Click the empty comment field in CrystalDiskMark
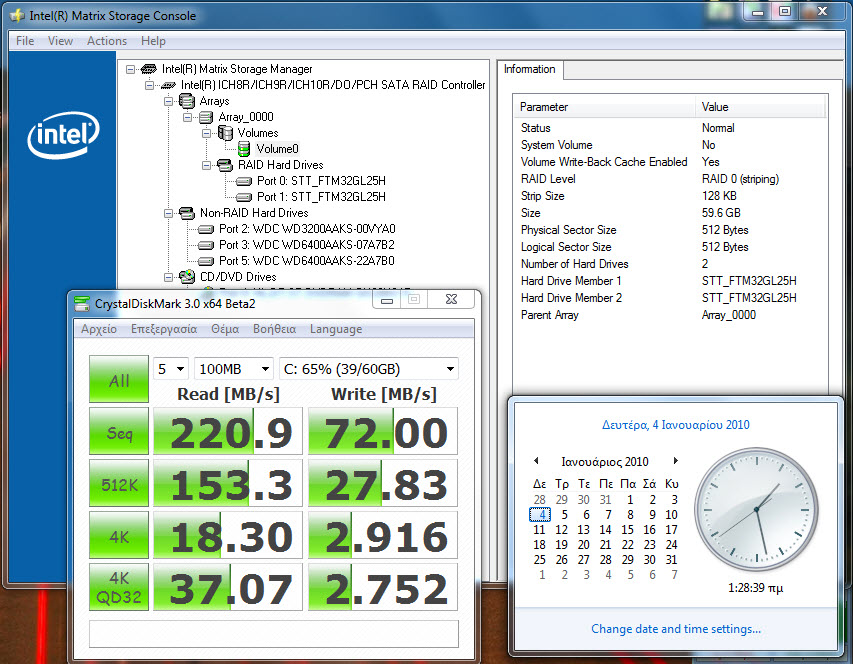 click(x=274, y=634)
